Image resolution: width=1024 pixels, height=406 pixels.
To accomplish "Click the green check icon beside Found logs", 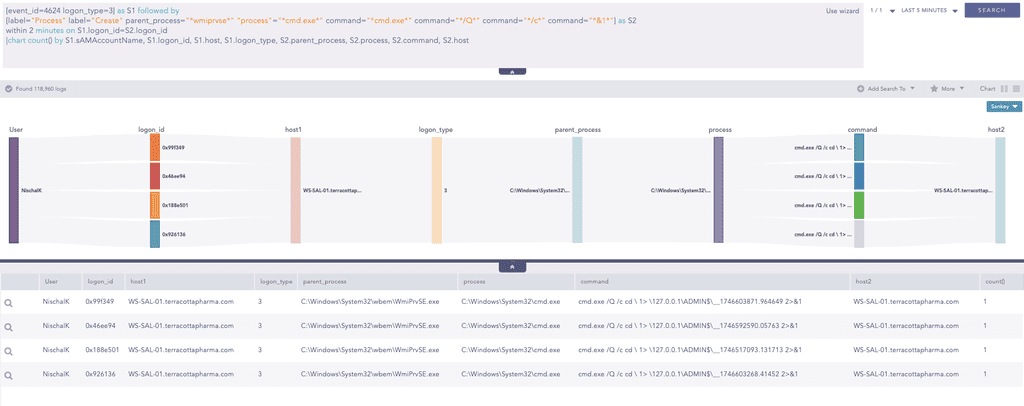I will pos(9,88).
